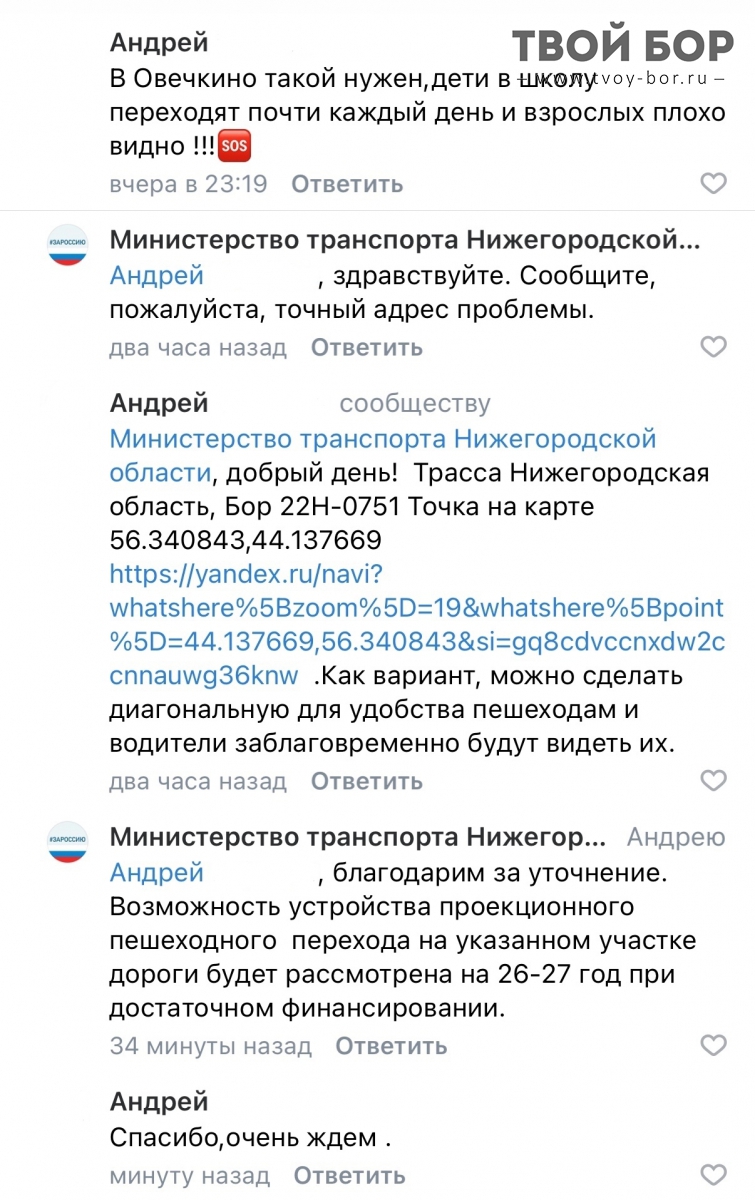Click blue Андрей mention before 'благодарим'
Viewport: 755px width, 1200px height.
click(x=156, y=873)
